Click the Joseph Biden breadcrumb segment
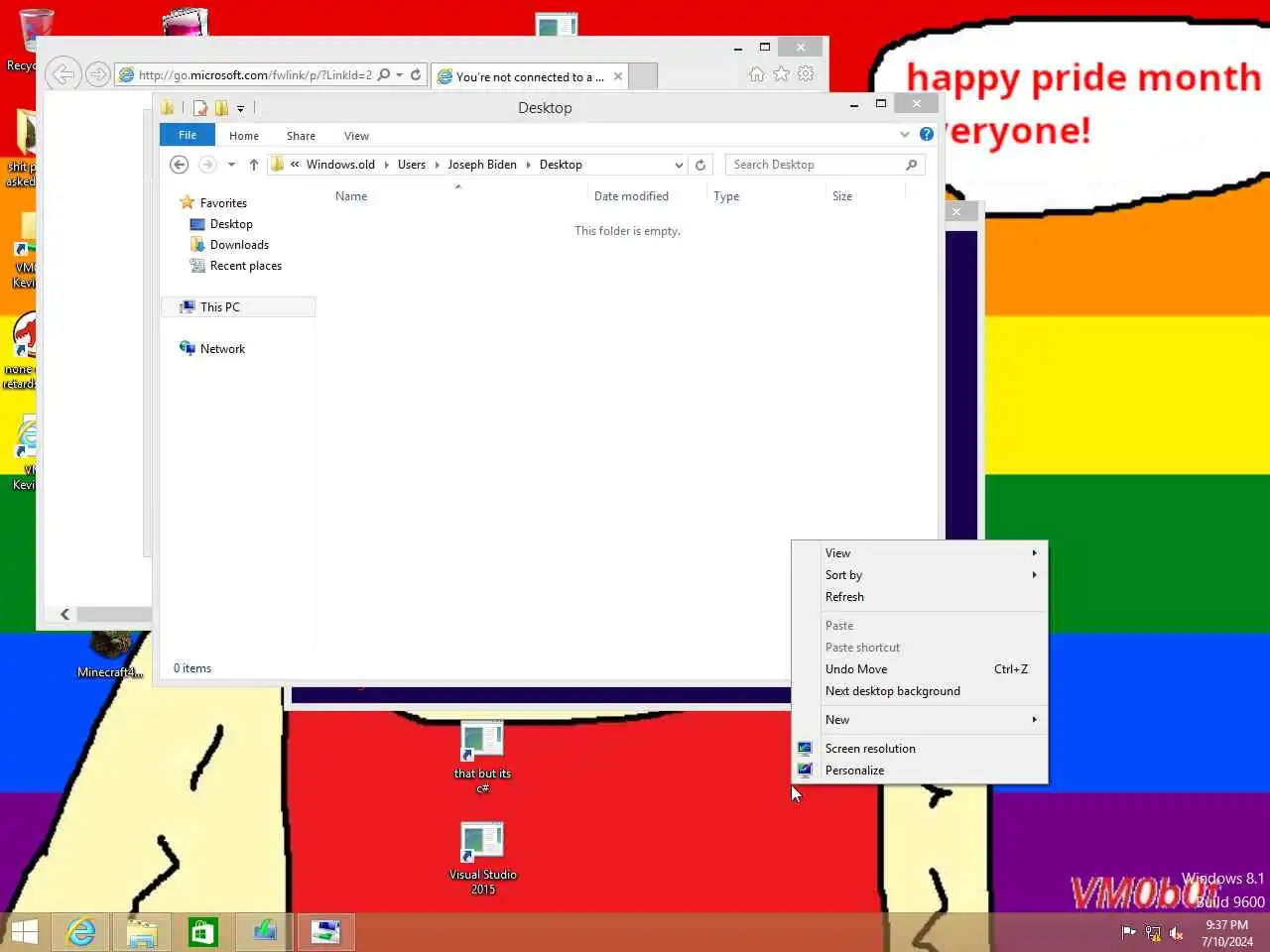This screenshot has height=952, width=1270. pyautogui.click(x=482, y=165)
